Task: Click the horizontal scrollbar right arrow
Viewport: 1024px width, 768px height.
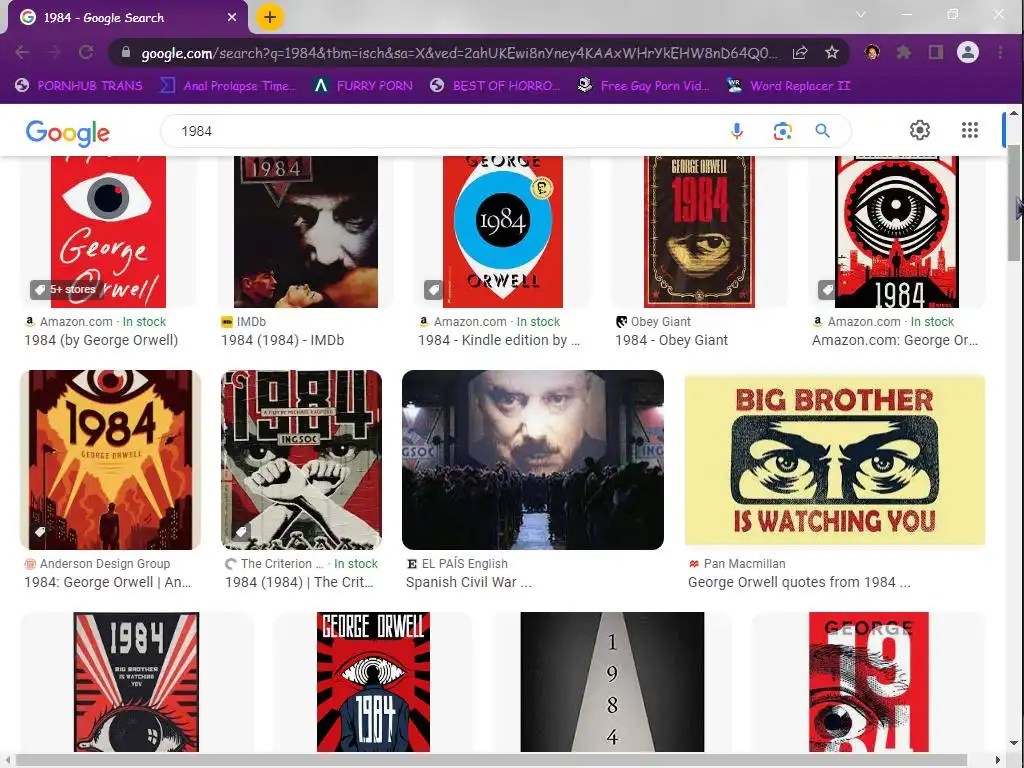Action: tap(997, 760)
